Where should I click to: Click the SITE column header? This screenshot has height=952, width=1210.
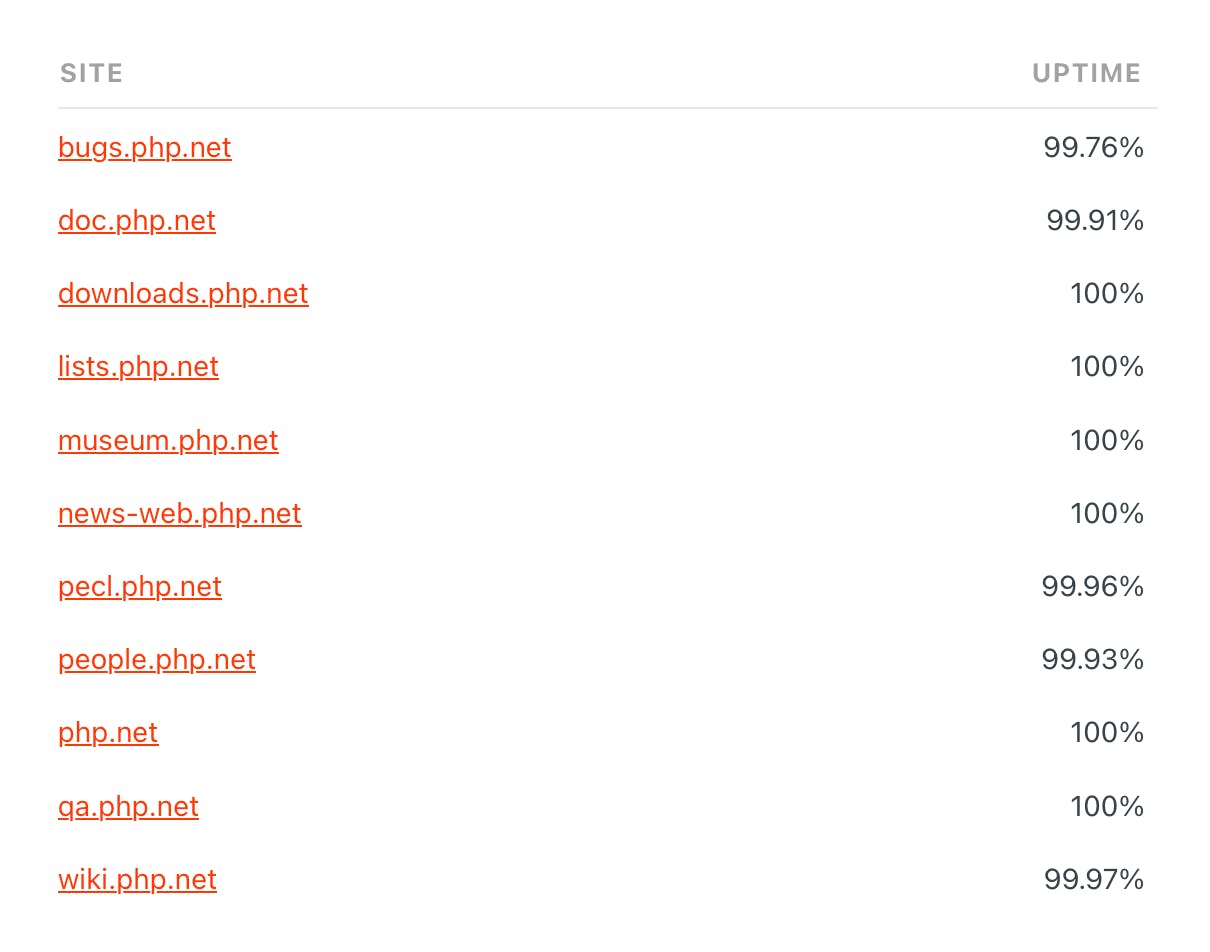click(x=92, y=73)
